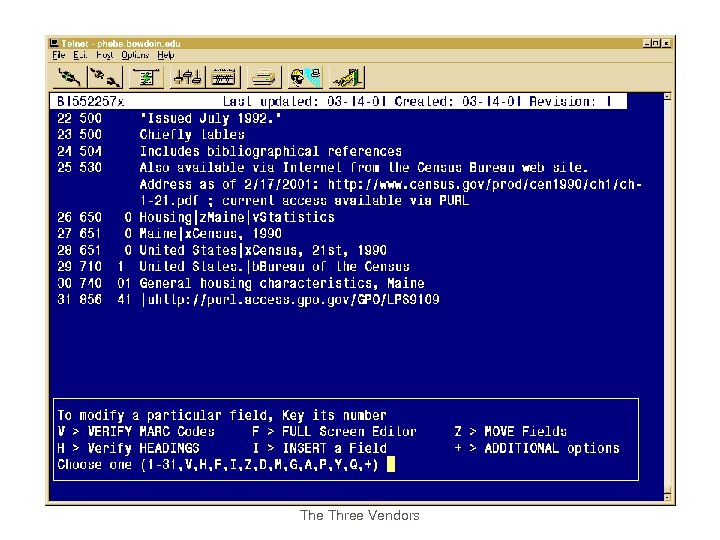Click 'Last updated: 03-14-01' text
Image resolution: width=720 pixels, height=540 pixels.
tap(304, 101)
